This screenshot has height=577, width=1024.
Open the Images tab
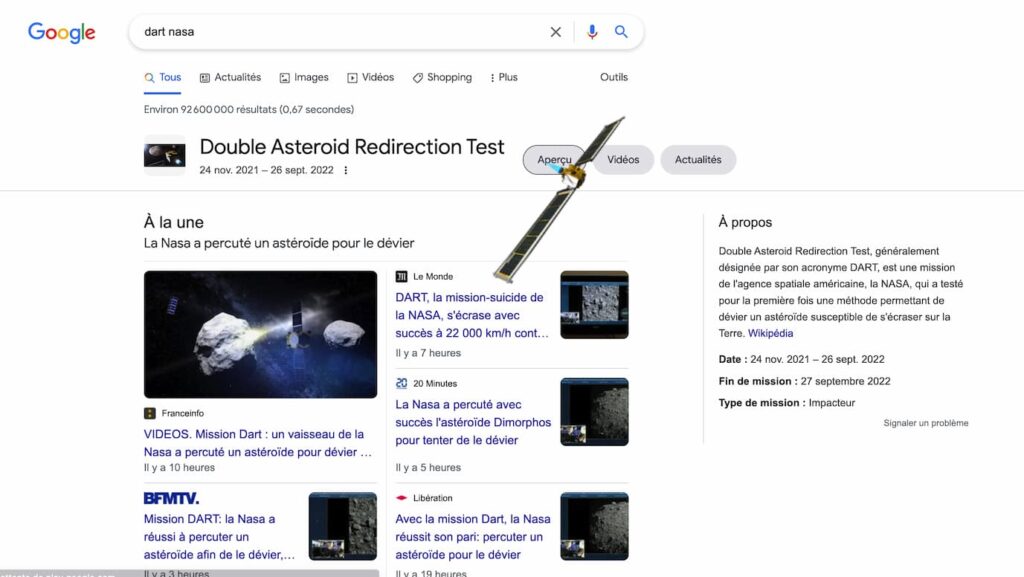[x=304, y=78]
